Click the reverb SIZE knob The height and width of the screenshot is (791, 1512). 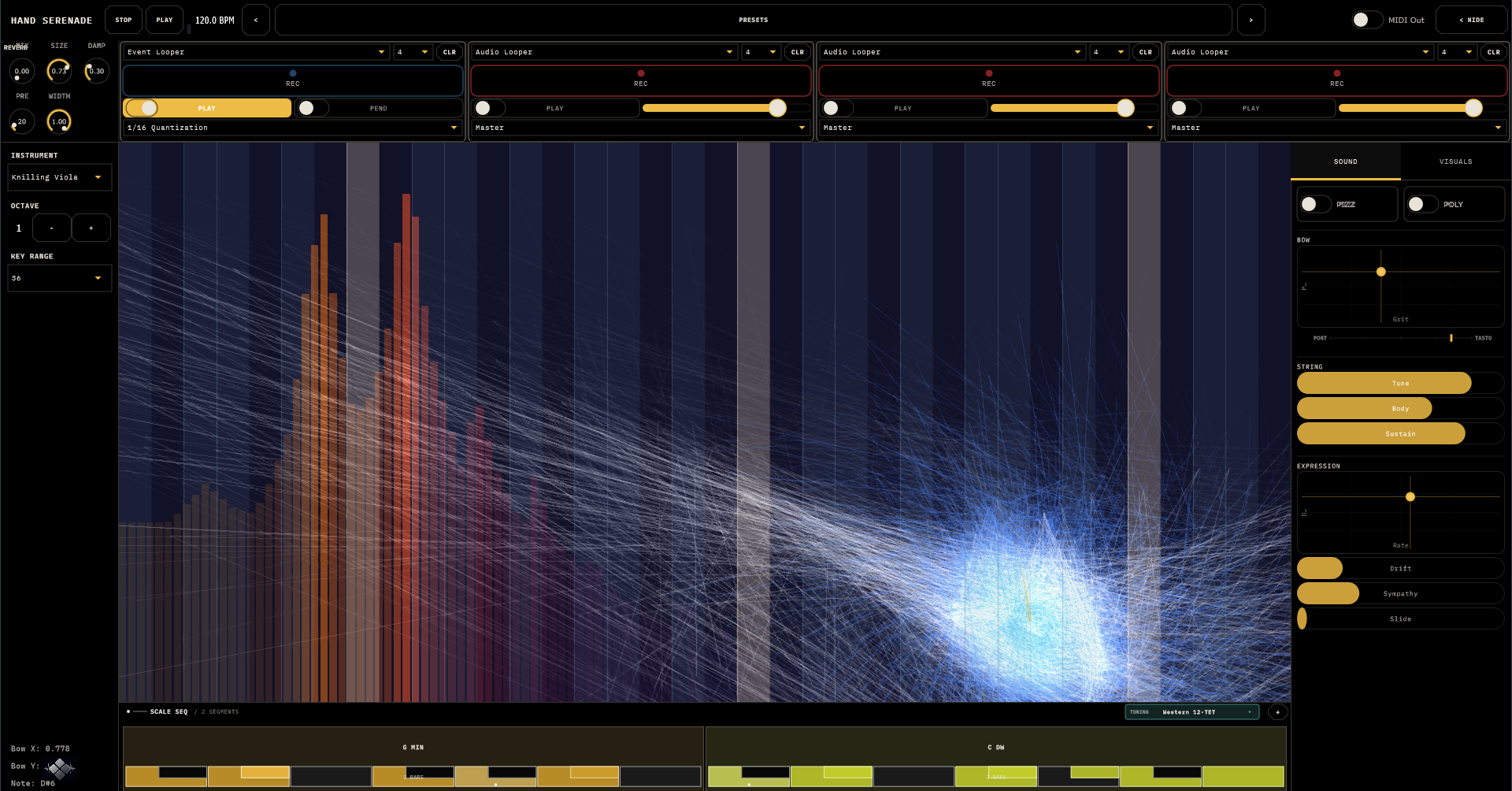point(59,71)
